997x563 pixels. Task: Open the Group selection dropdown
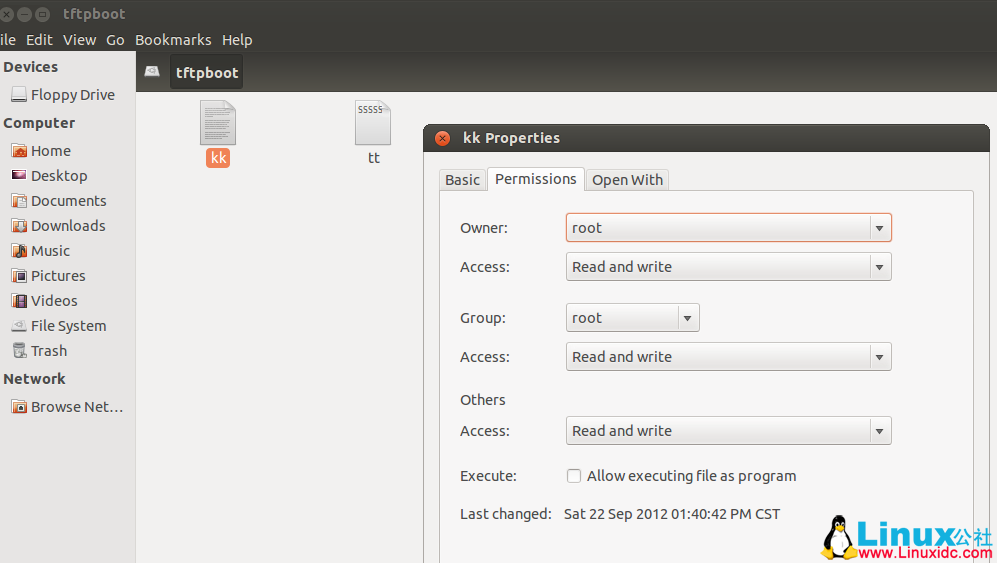point(632,318)
